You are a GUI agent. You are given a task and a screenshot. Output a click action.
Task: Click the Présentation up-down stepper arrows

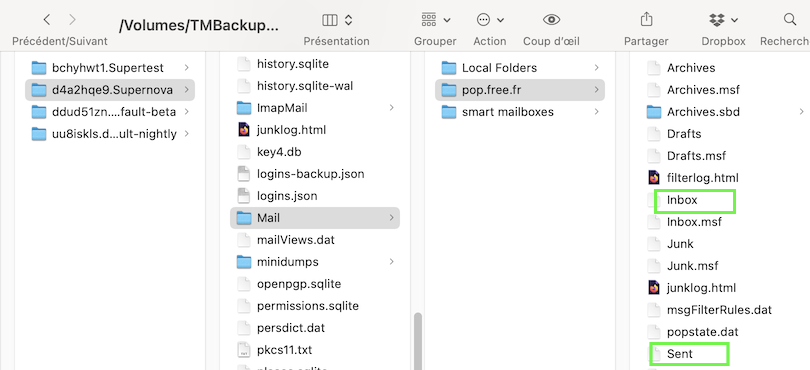tap(349, 20)
